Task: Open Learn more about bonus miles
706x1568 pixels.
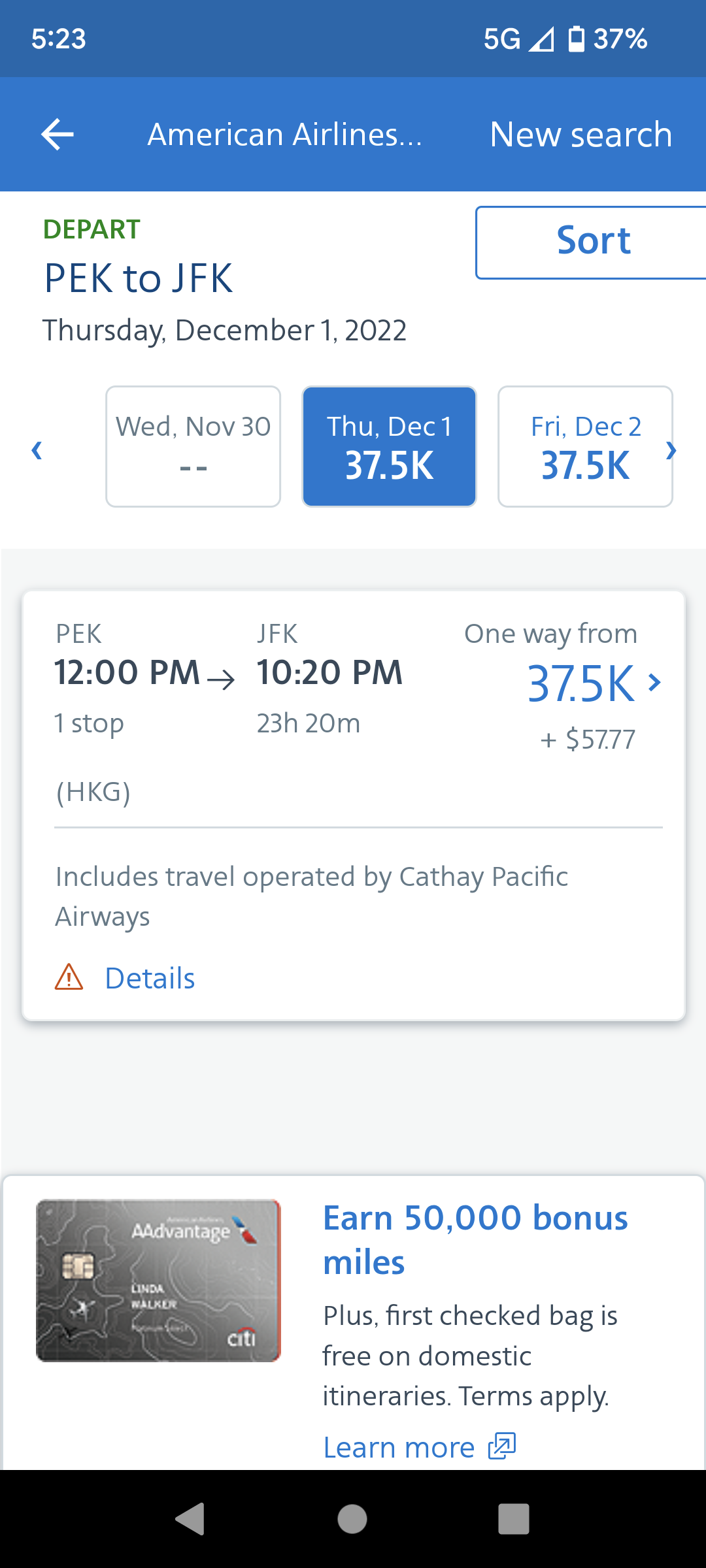Action: click(399, 1447)
